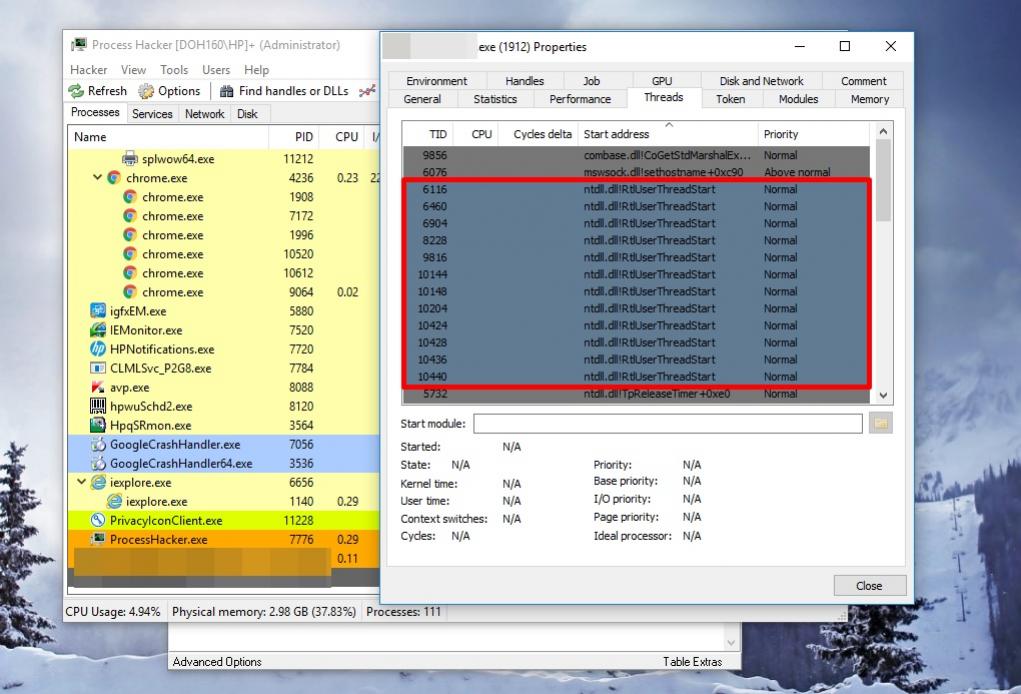Click the CLMLSvc_P2G8.exe icon
The image size is (1021, 694).
pos(98,368)
